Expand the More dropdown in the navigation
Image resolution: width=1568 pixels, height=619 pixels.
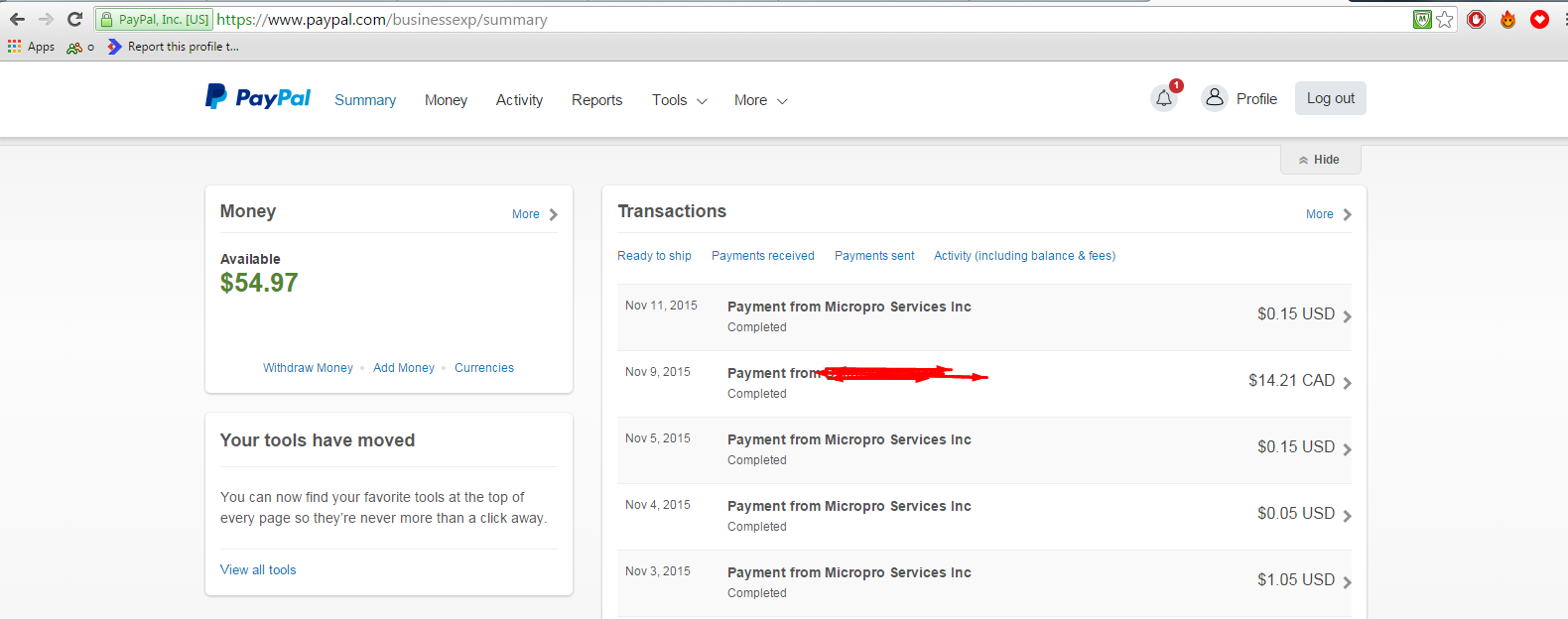(760, 100)
